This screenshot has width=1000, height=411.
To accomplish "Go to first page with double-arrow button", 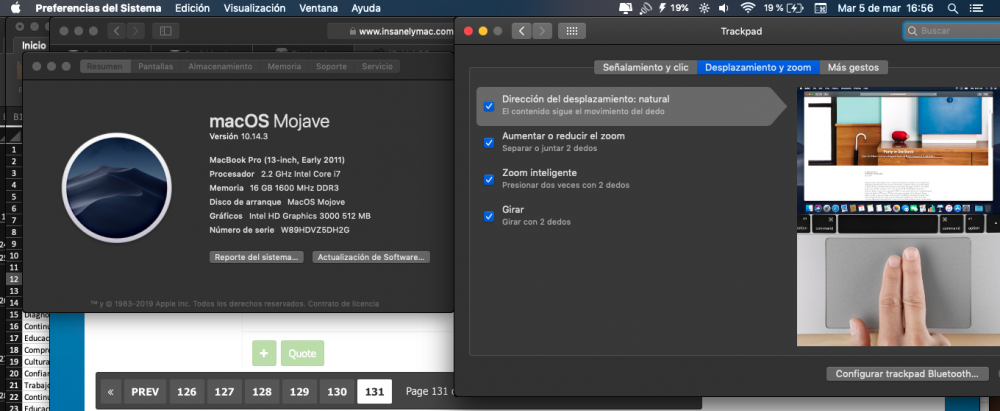I will [110, 392].
